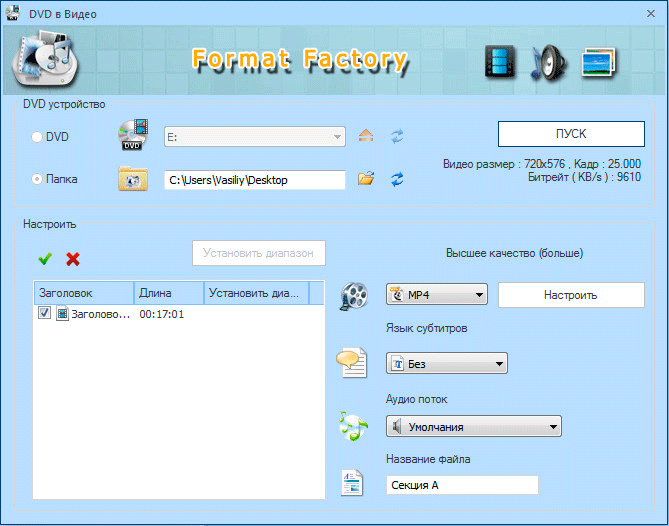669x526 pixels.
Task: Click the Секция A file name field
Action: (x=462, y=485)
